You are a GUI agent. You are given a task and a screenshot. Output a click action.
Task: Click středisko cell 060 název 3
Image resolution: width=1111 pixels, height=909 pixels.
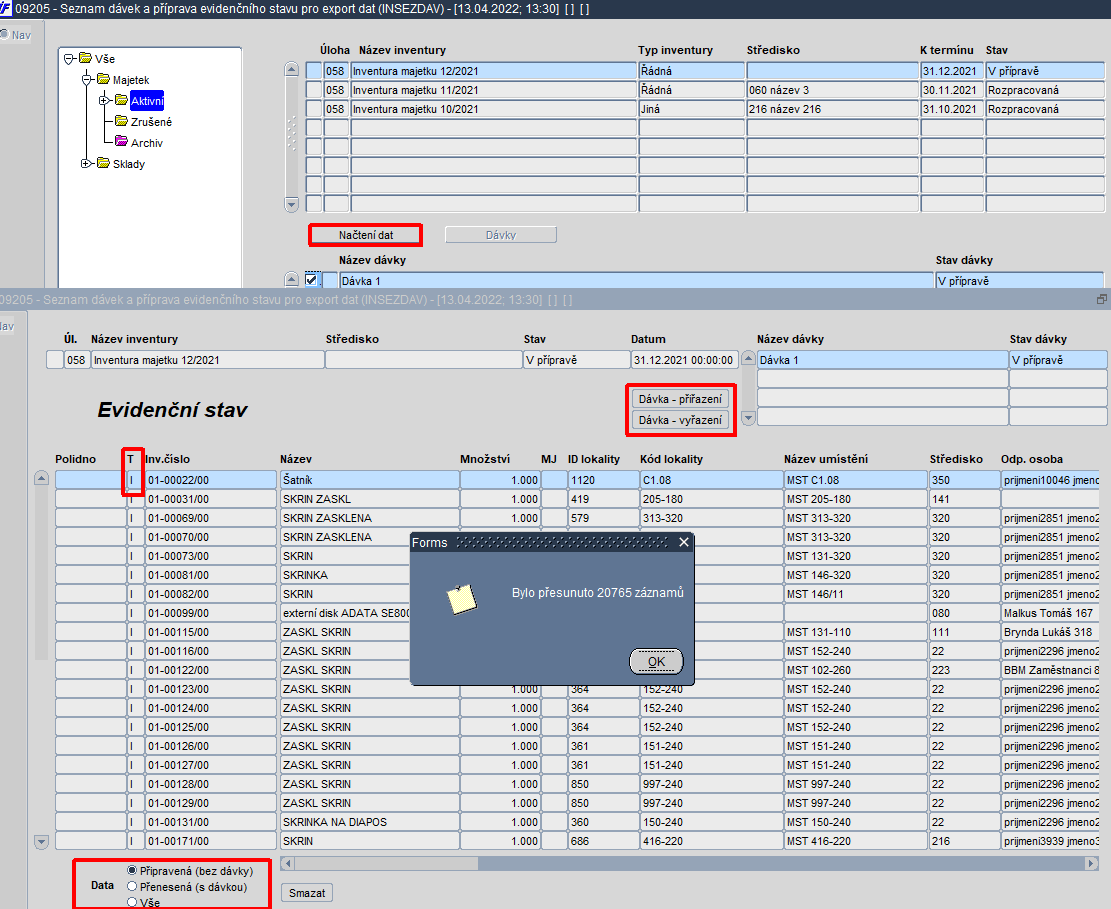pos(833,90)
